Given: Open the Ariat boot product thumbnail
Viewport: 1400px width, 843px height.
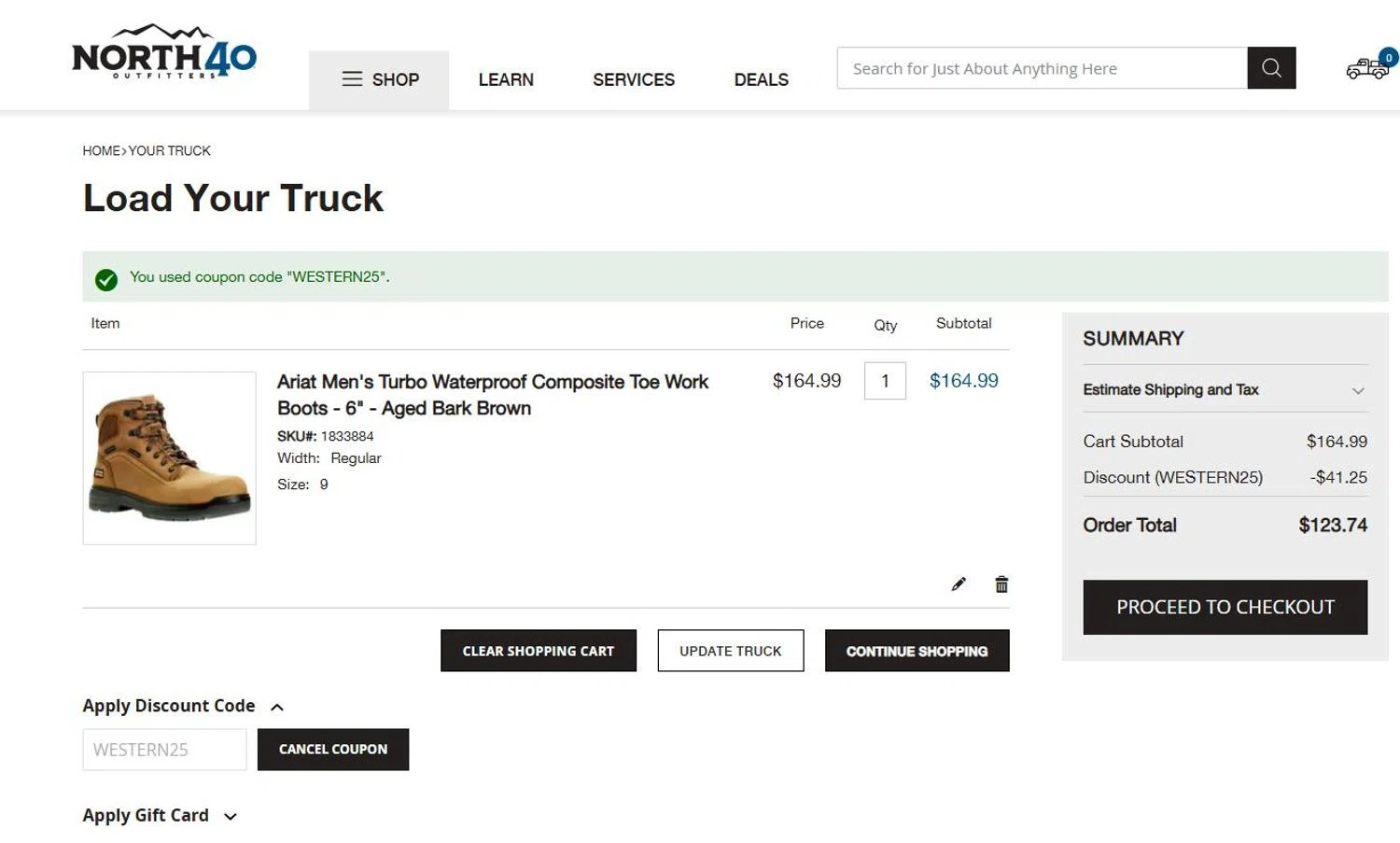Looking at the screenshot, I should 169,458.
